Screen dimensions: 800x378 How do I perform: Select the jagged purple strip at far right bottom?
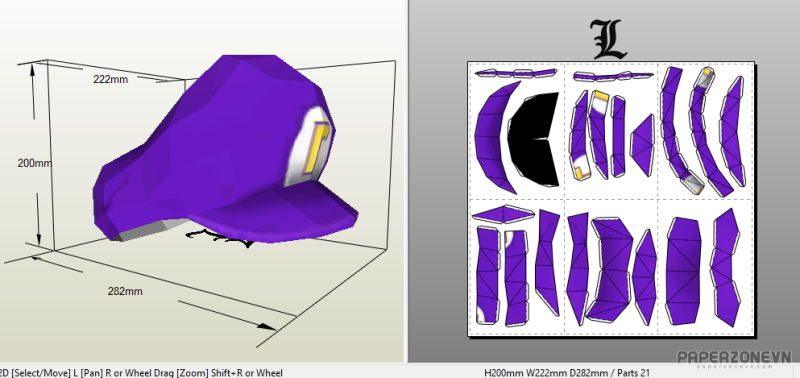click(726, 268)
